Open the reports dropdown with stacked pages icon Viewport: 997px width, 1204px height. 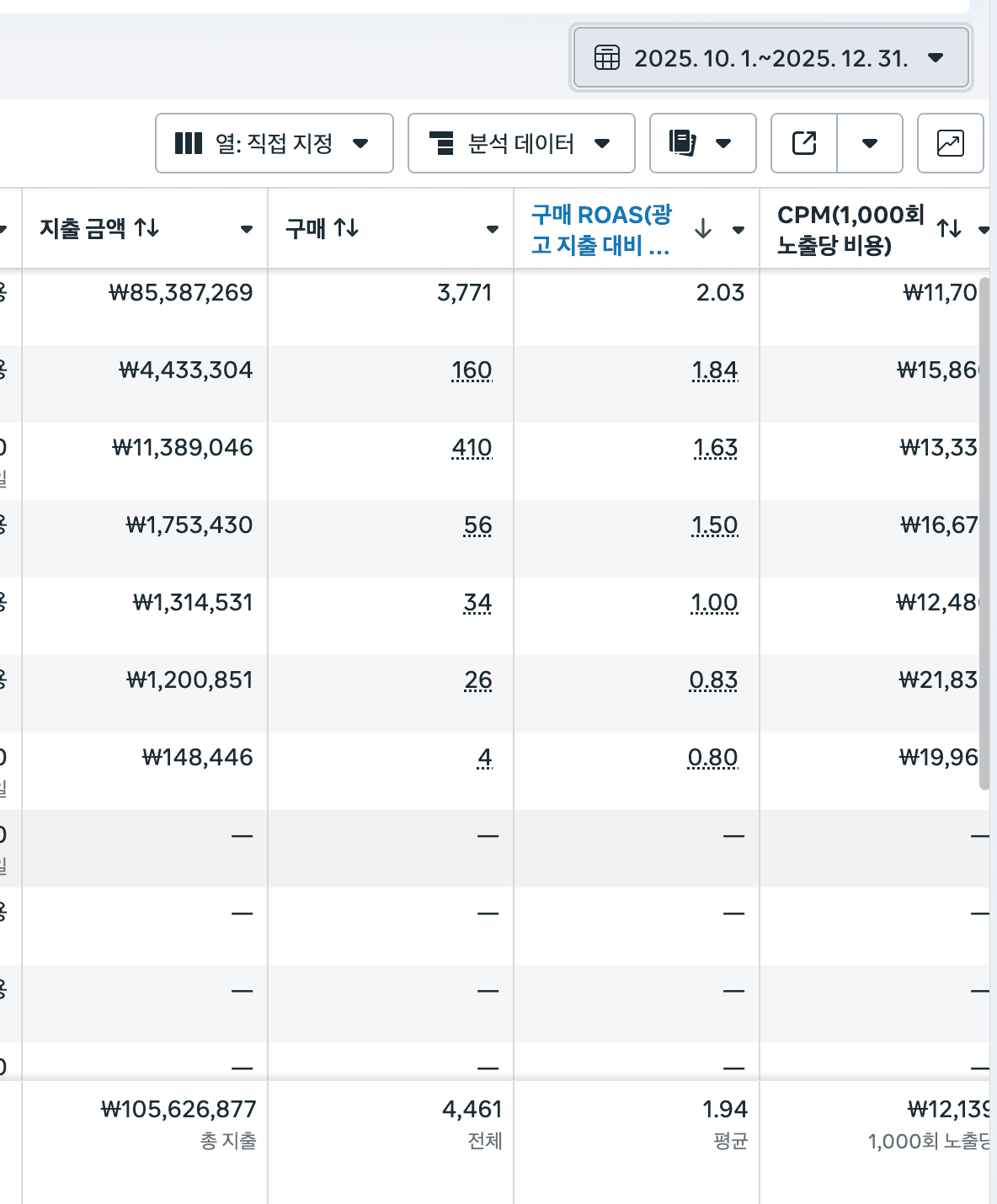tap(703, 143)
